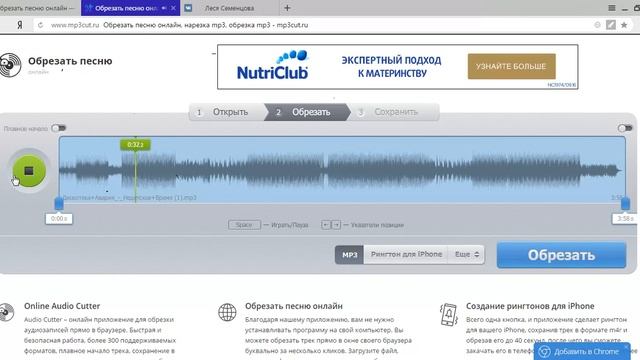640x360 pixels.
Task: Go to step 1 Открыть
Action: (226, 112)
